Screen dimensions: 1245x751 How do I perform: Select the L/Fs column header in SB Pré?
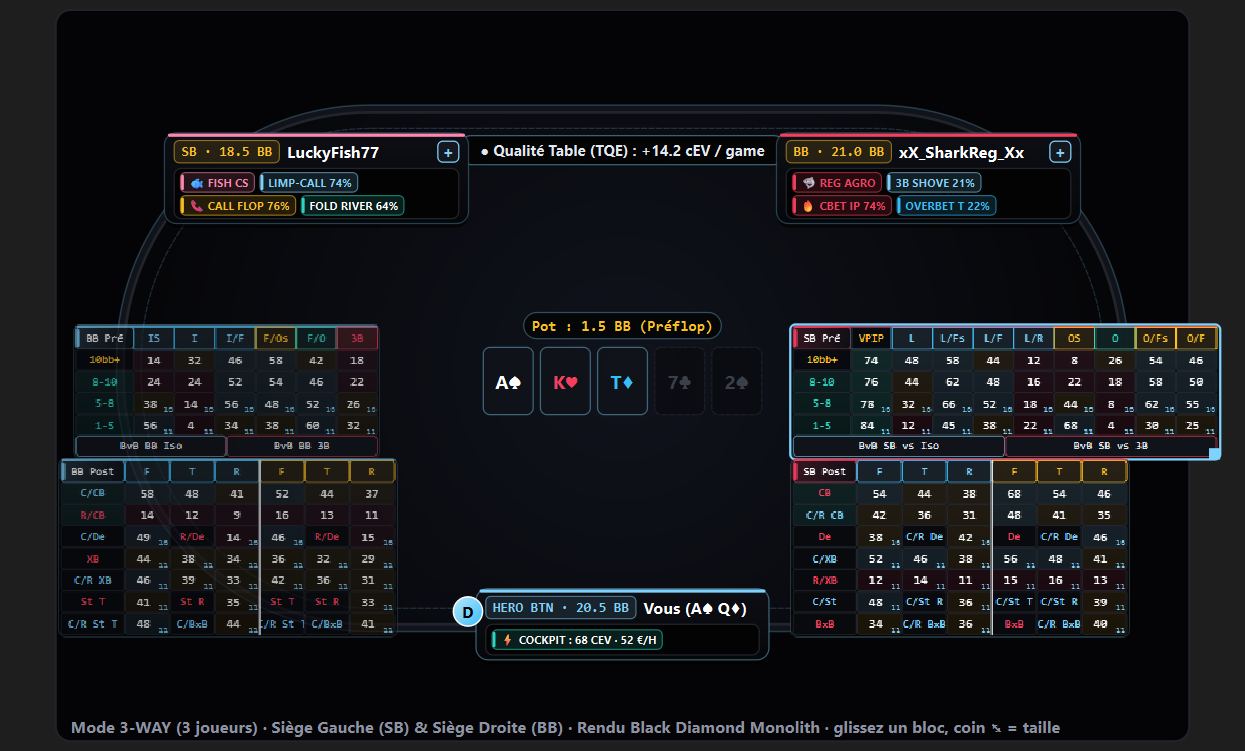[952, 338]
